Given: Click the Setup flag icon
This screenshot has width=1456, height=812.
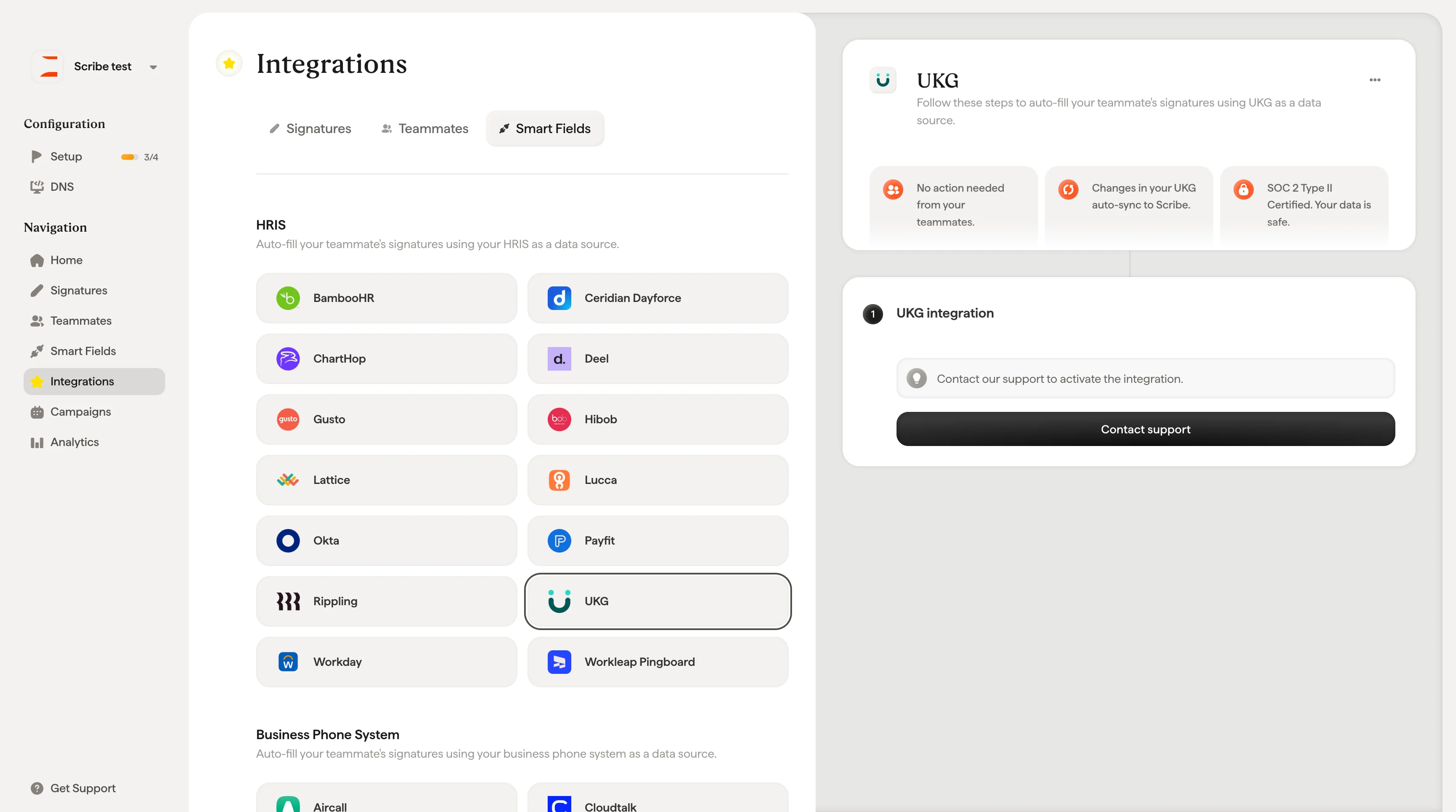Looking at the screenshot, I should (x=37, y=157).
